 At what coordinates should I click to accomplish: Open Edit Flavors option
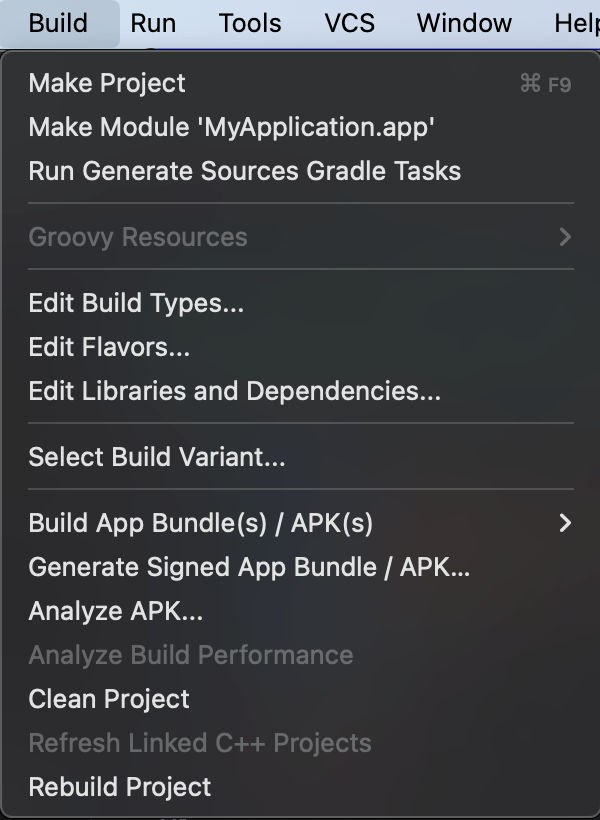click(x=300, y=347)
